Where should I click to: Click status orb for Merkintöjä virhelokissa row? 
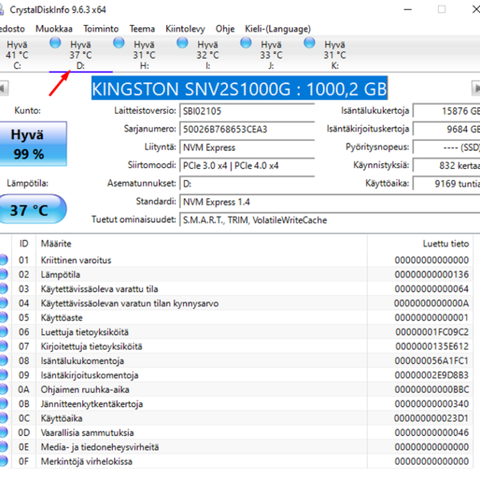click(3, 461)
